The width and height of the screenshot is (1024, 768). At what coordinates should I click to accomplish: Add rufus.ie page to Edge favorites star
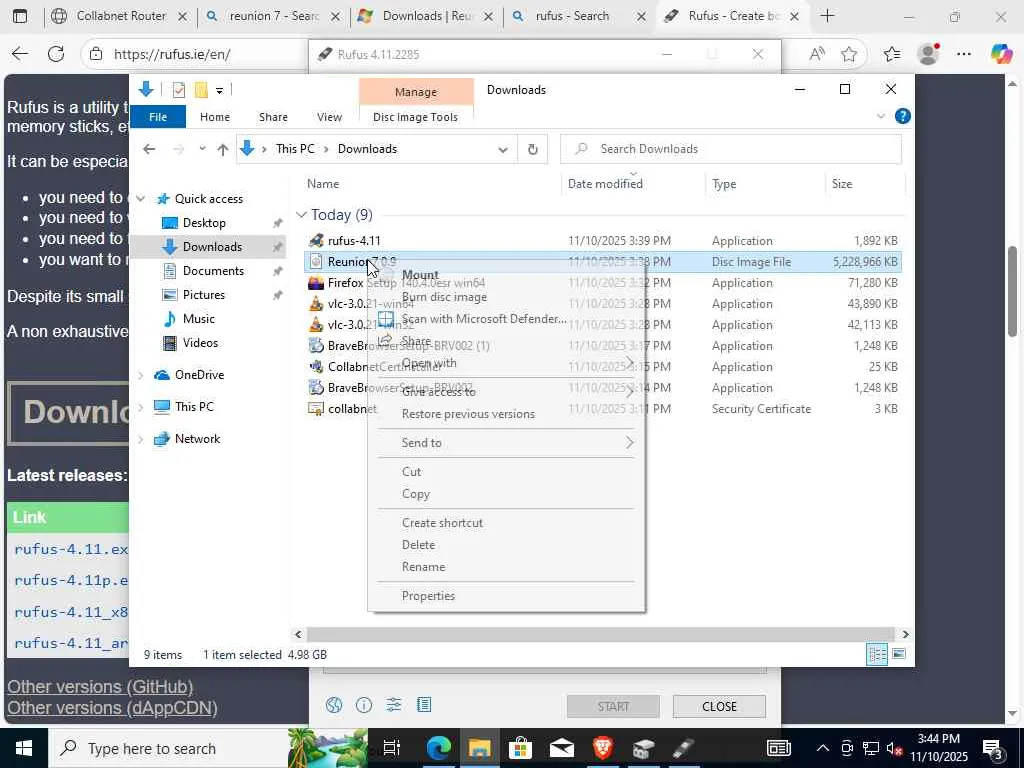(848, 54)
